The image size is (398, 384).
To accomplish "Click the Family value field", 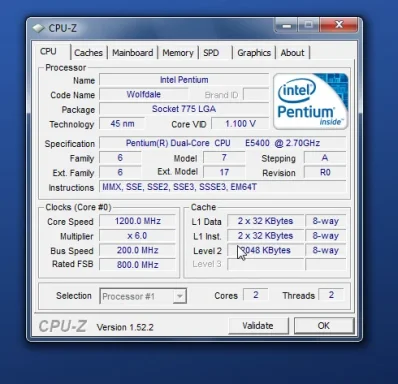I will [x=120, y=158].
